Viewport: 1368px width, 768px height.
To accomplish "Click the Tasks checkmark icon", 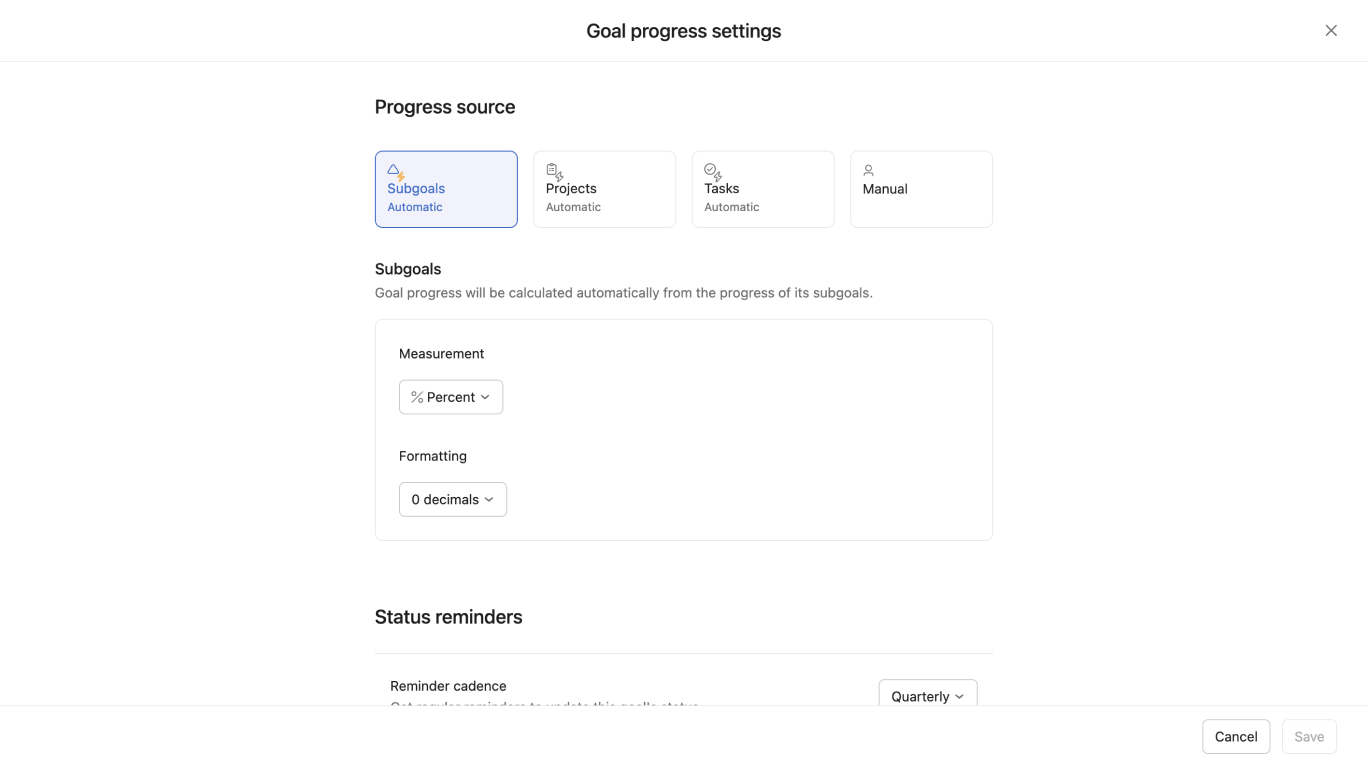I will pos(711,170).
